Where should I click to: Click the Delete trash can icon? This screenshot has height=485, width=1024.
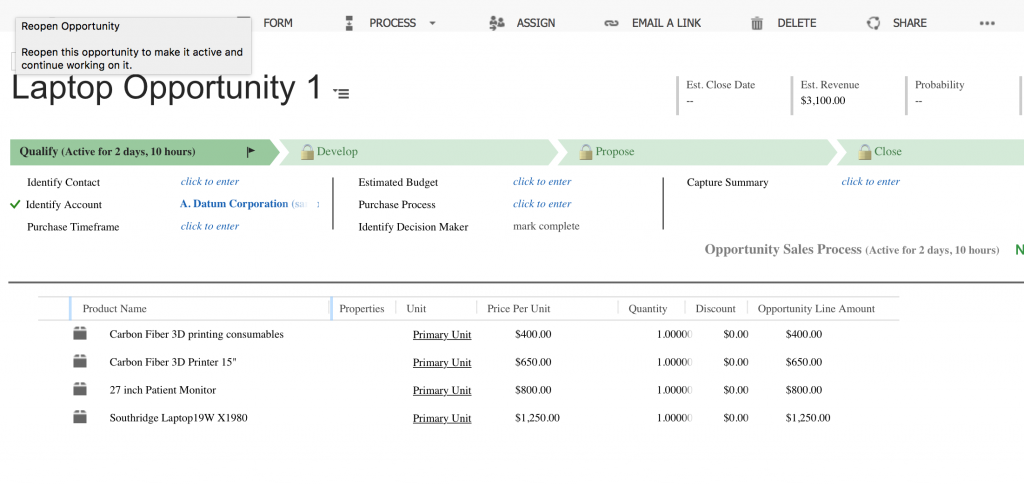[757, 23]
